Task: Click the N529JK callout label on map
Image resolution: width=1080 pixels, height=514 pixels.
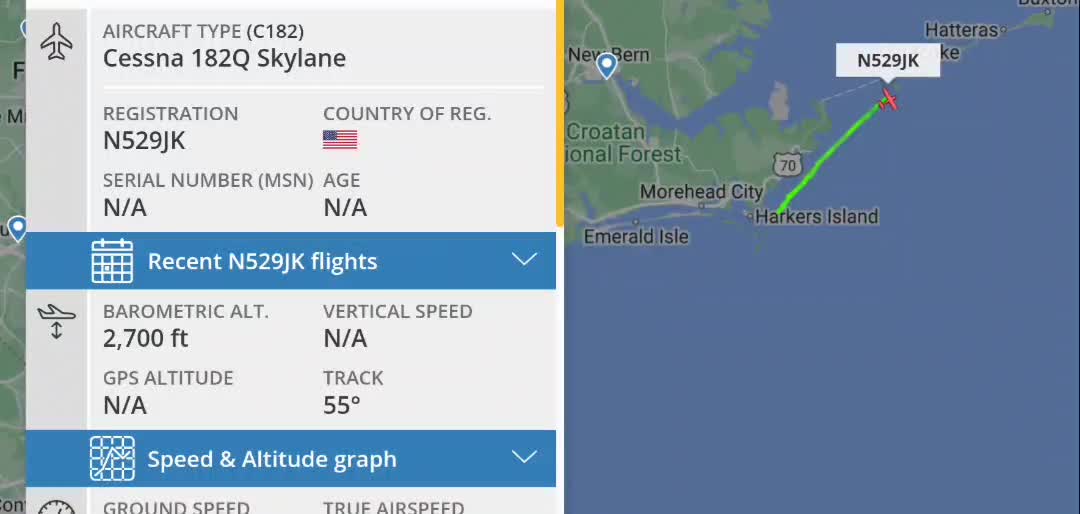Action: coord(888,60)
